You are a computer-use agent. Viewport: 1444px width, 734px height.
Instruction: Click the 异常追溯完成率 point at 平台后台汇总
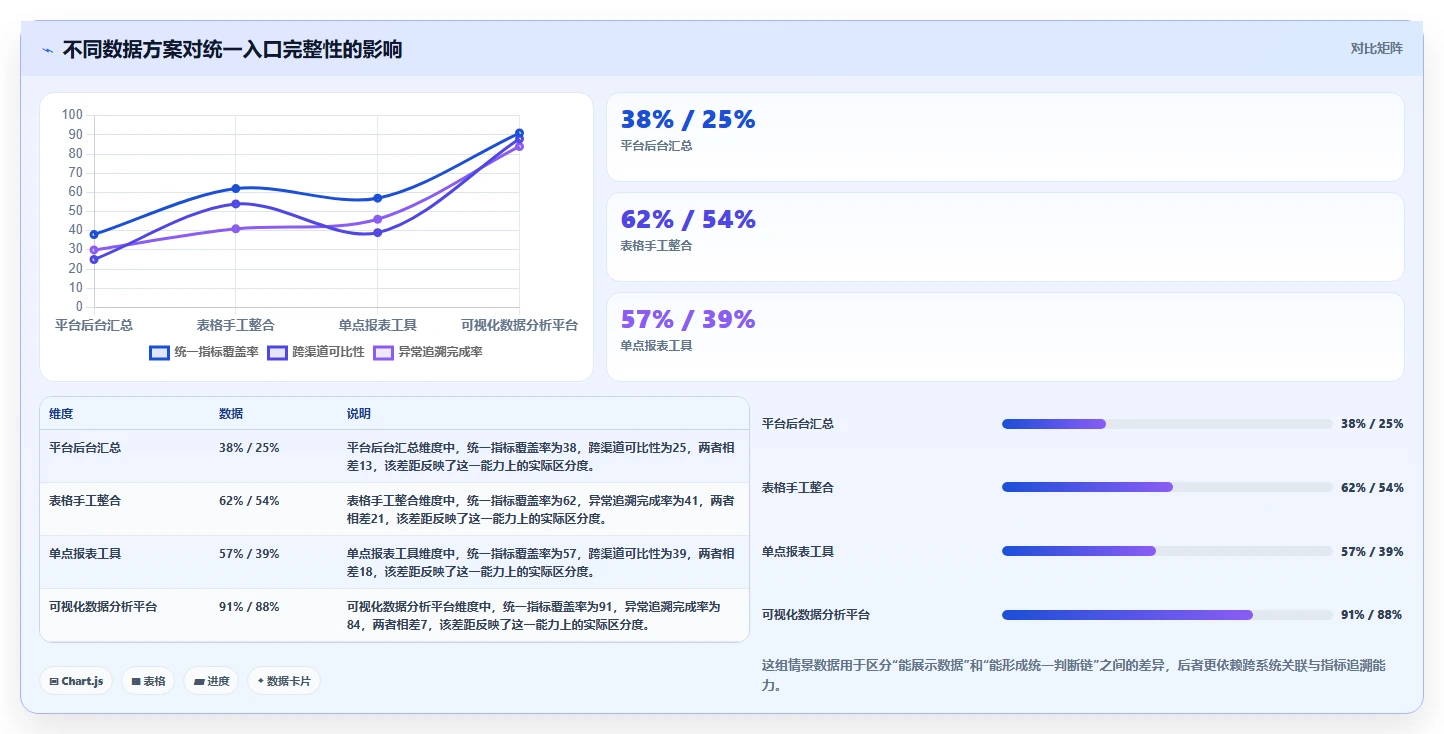click(94, 250)
